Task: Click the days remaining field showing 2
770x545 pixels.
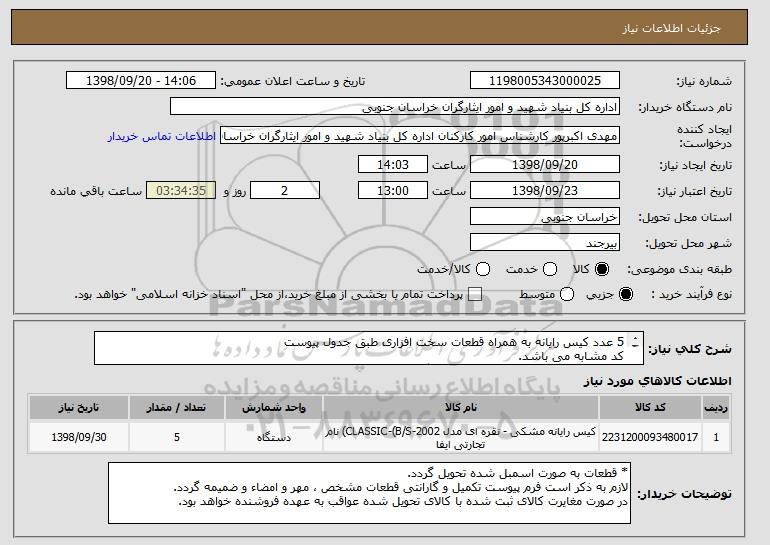Action: coord(285,191)
